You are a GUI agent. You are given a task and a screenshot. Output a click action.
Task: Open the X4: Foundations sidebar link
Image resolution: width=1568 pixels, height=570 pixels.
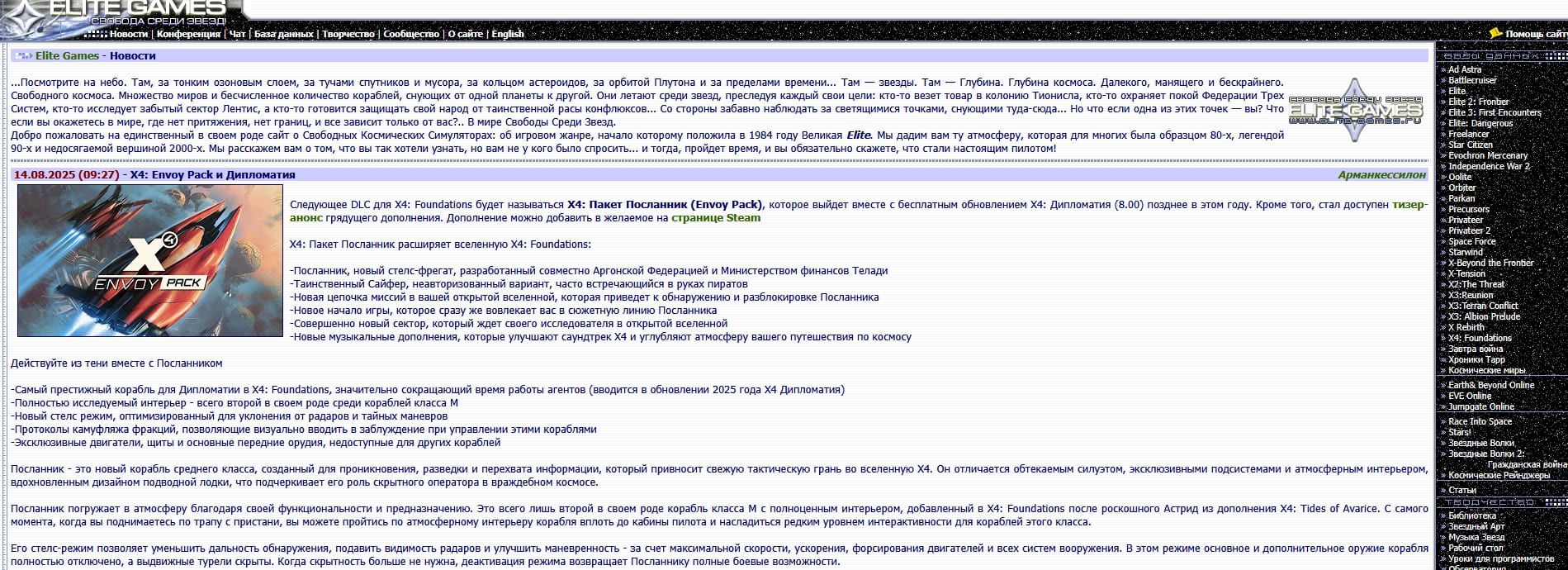1480,338
